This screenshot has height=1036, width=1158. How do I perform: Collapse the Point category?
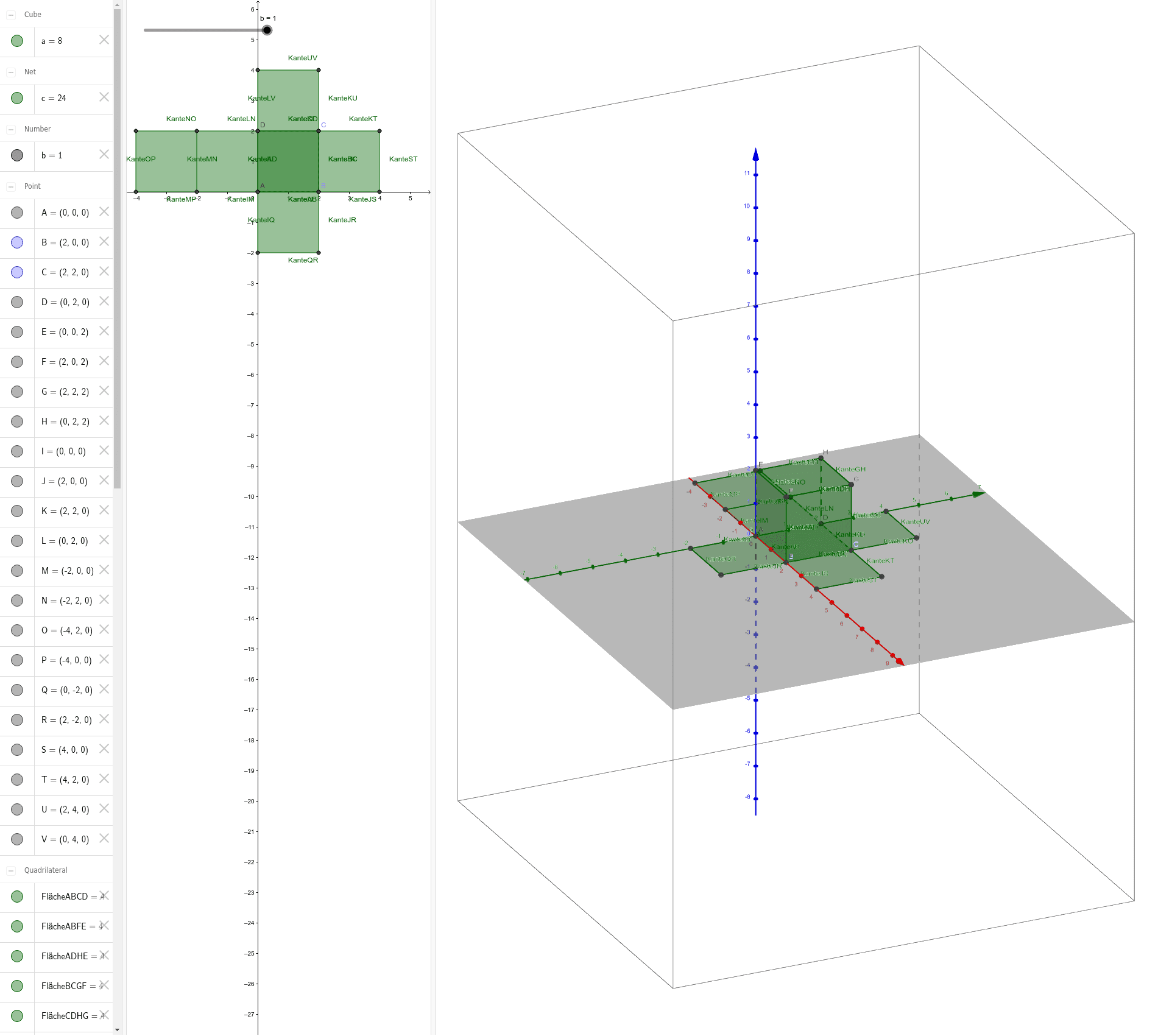point(11,186)
